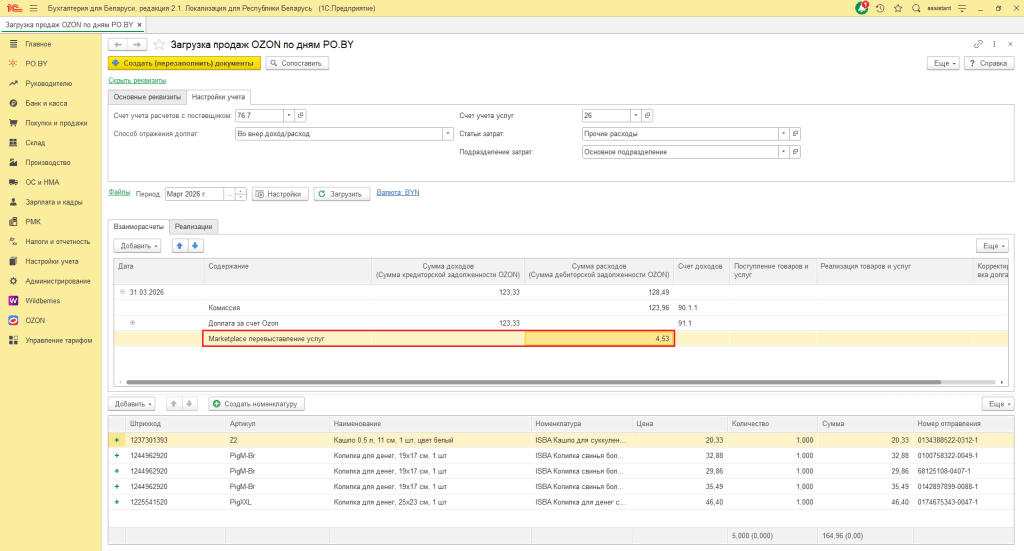Expand Счет учета расчетов с поставщиком dropdown
Viewport: 1024px width, 551px height.
pyautogui.click(x=289, y=116)
